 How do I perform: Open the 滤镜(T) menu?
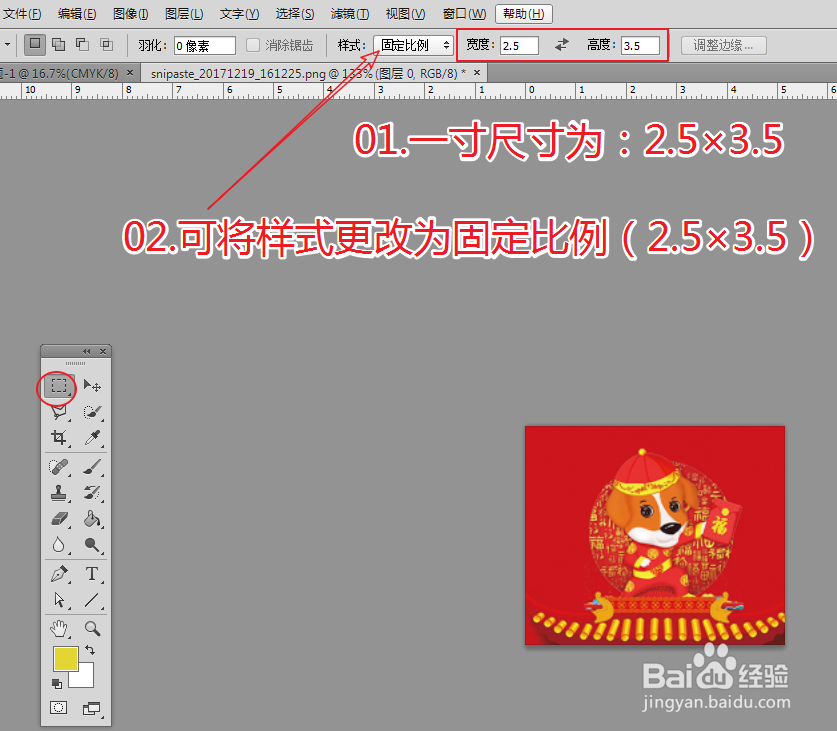point(350,14)
